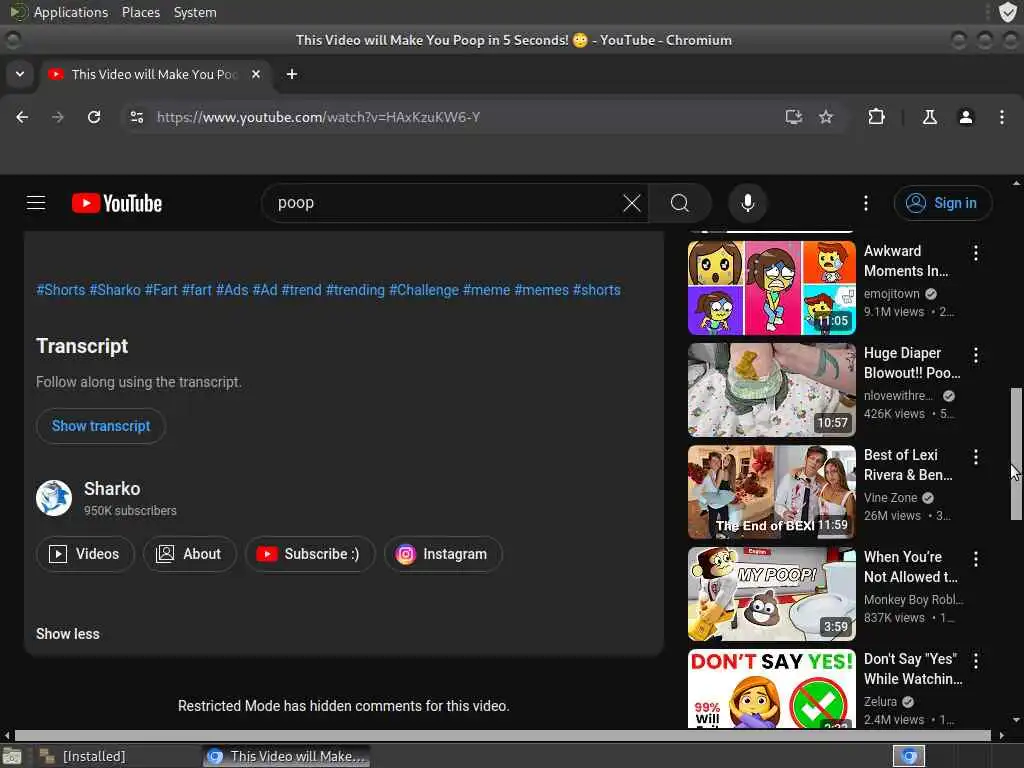This screenshot has height=768, width=1024.
Task: Clear the search box with the X icon
Action: [632, 203]
